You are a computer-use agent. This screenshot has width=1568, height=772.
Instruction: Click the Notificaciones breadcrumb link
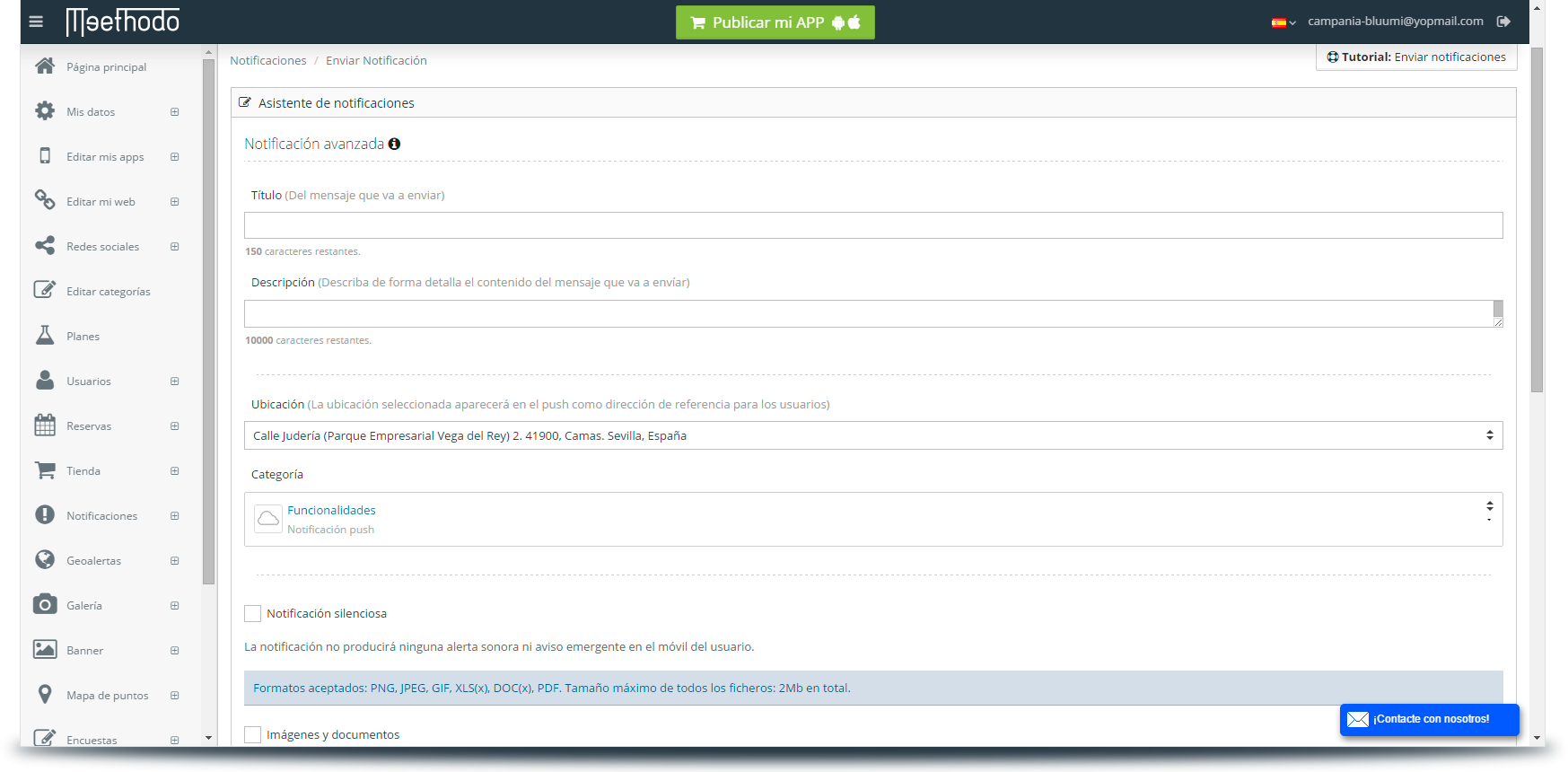click(x=267, y=60)
